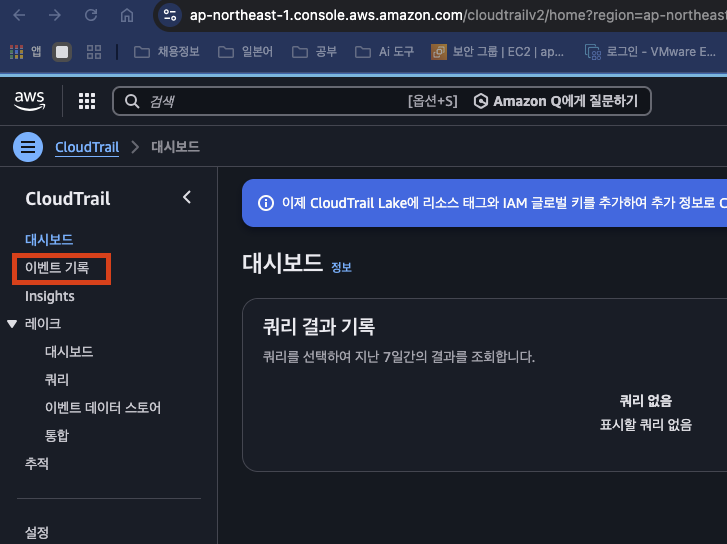Viewport: 727px width, 544px height.
Task: Go to AWS console home via logo
Action: click(x=30, y=101)
